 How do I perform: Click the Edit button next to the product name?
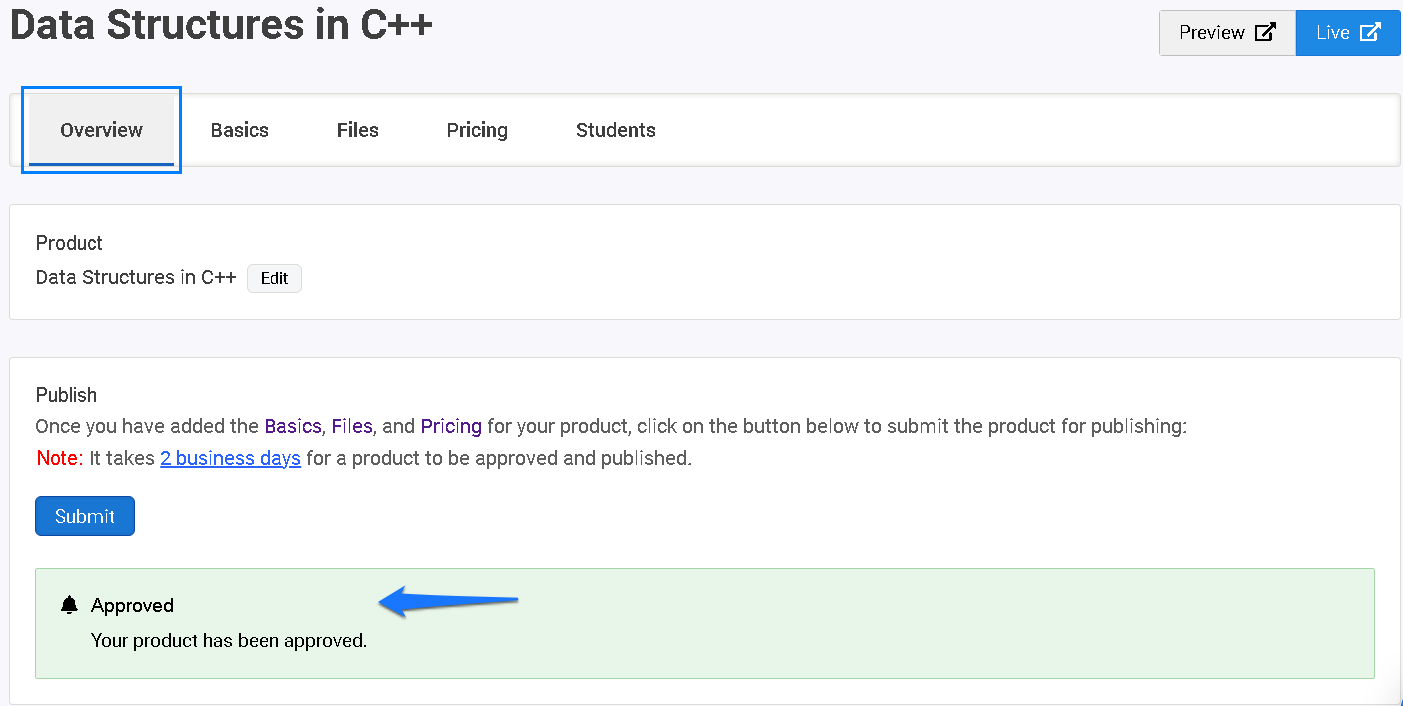[x=274, y=278]
